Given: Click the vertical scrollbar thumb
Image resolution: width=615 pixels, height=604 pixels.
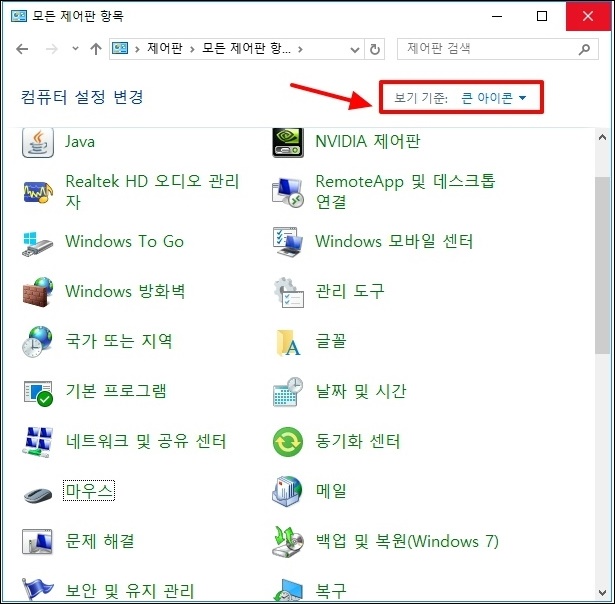Looking at the screenshot, I should click(602, 265).
